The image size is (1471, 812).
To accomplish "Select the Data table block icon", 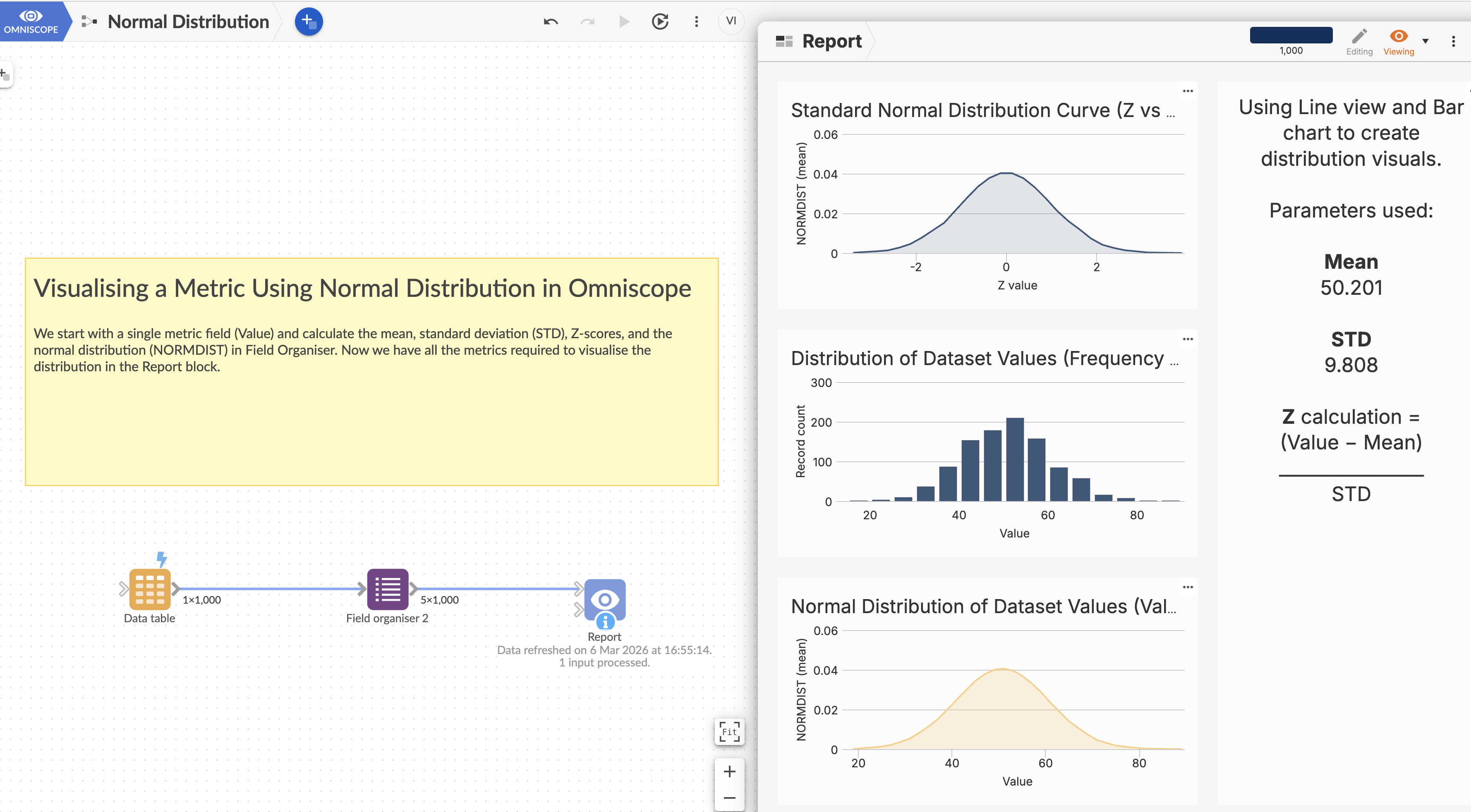I will [x=150, y=589].
